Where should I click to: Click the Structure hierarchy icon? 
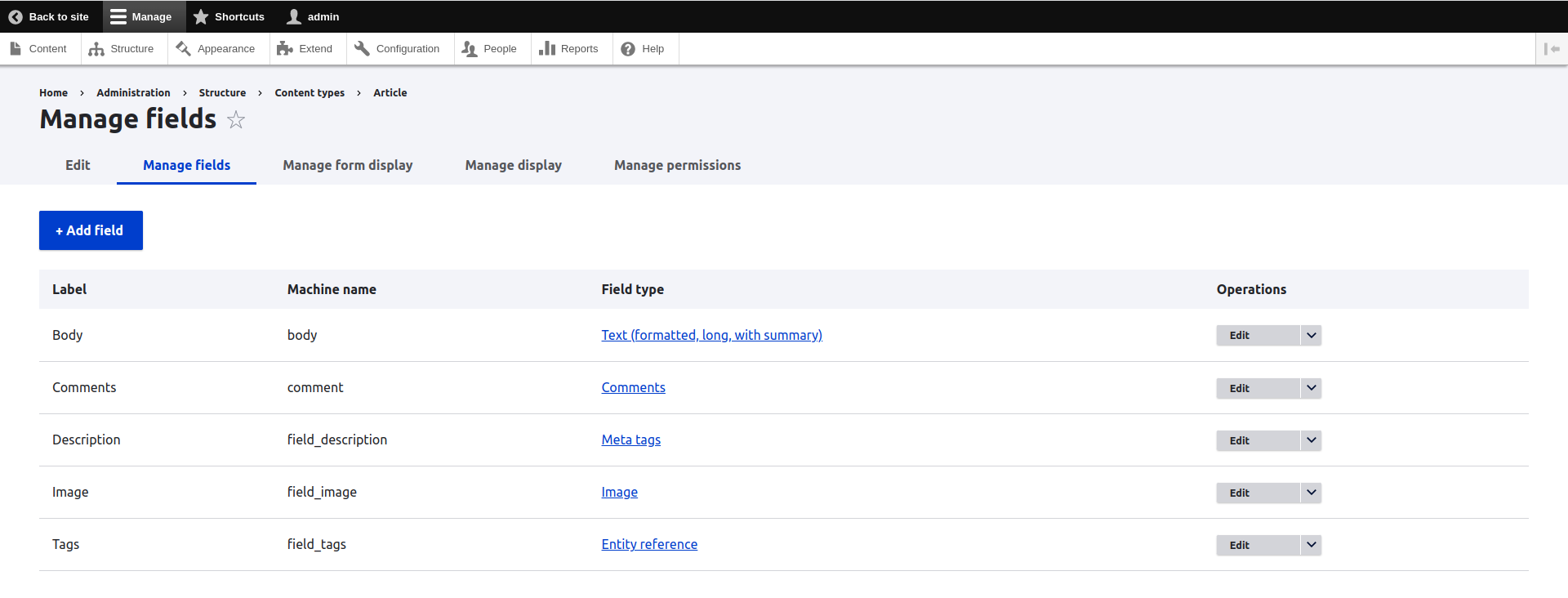coord(96,49)
